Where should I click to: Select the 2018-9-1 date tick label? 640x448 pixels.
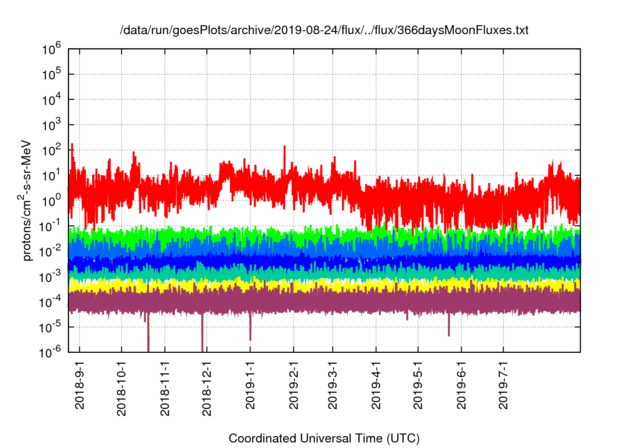(79, 385)
